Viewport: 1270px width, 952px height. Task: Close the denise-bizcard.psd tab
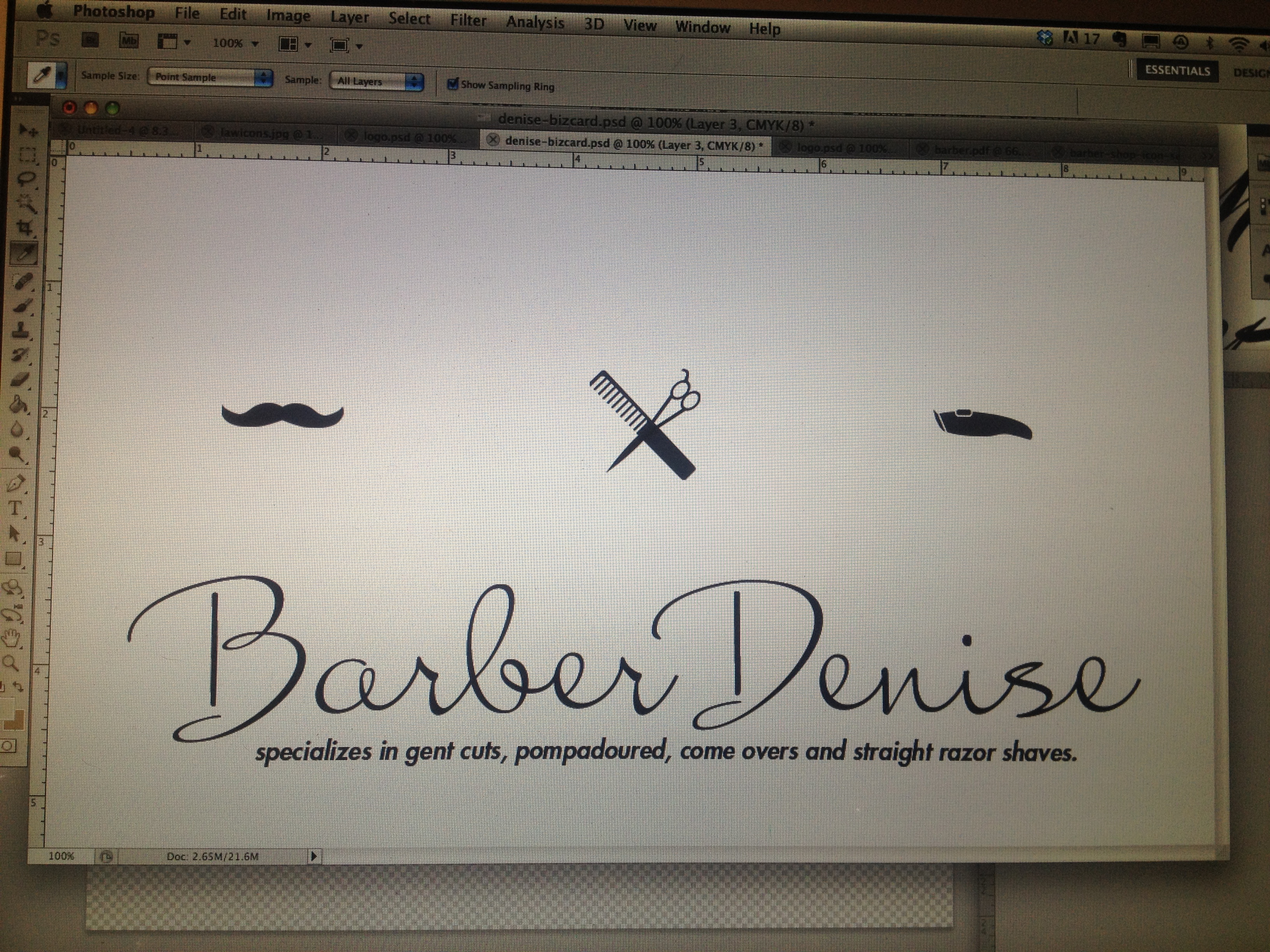pos(492,140)
